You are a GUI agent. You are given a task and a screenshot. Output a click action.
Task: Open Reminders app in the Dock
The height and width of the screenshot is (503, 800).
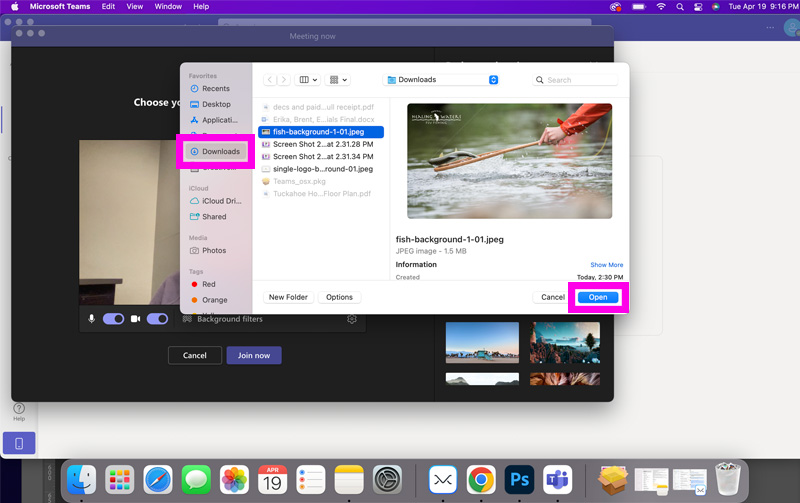coord(311,480)
